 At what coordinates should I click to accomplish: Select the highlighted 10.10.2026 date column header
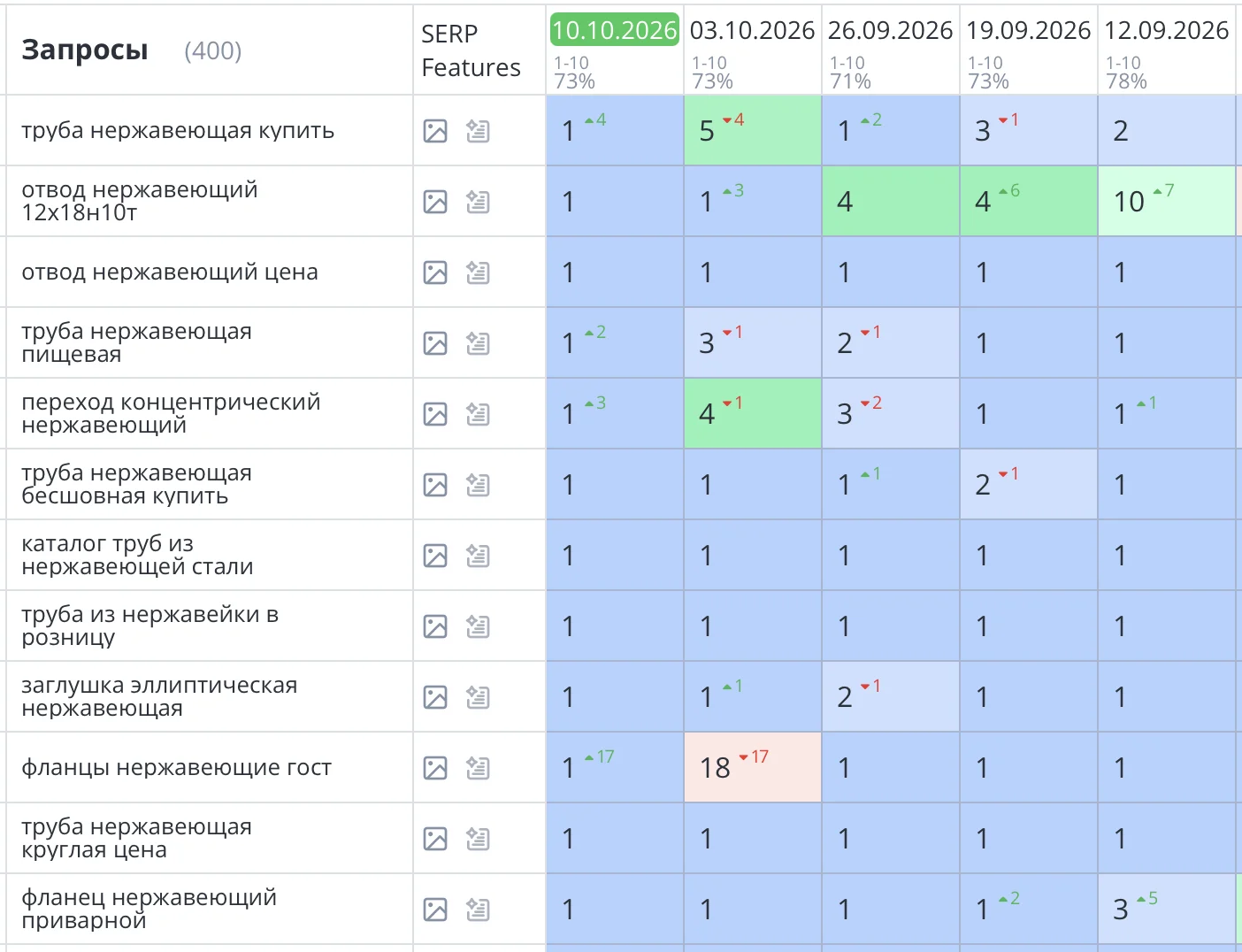614,30
